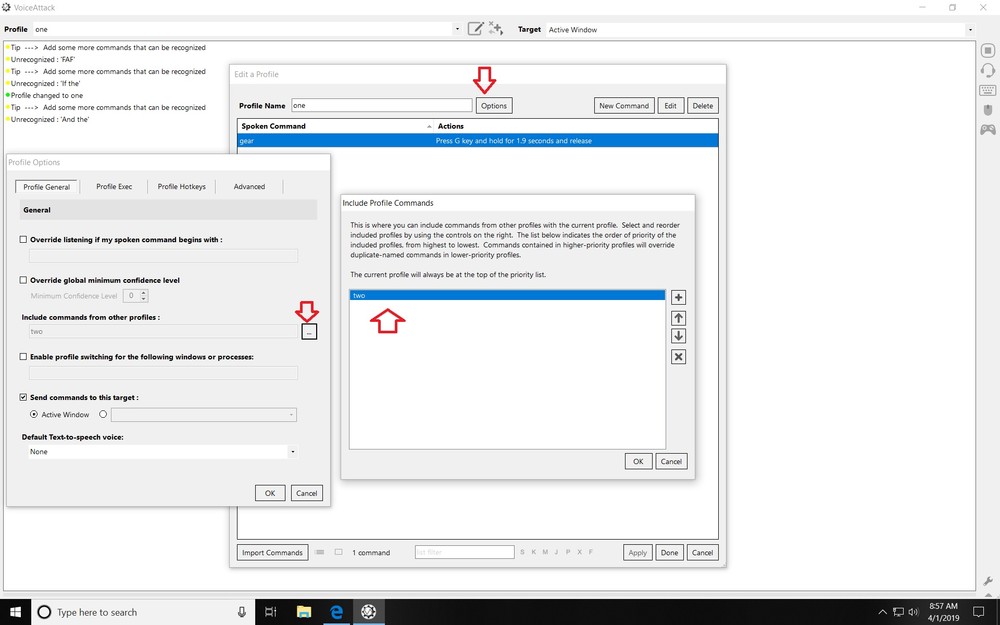The image size is (1000, 625).
Task: Click Done in Edit a Profile
Action: pos(670,552)
